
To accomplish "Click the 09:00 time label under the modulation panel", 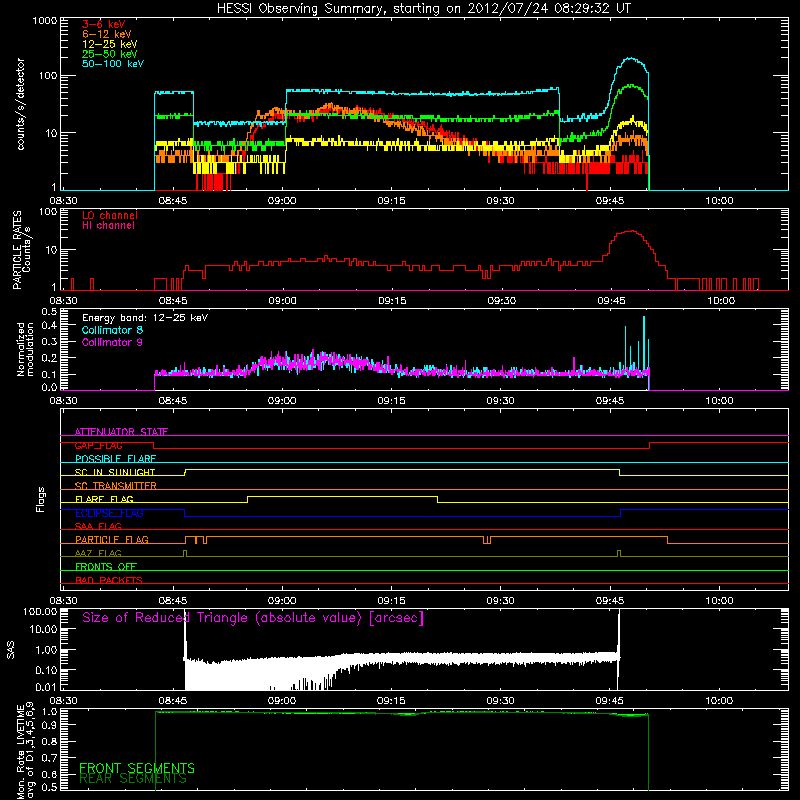I will point(282,401).
